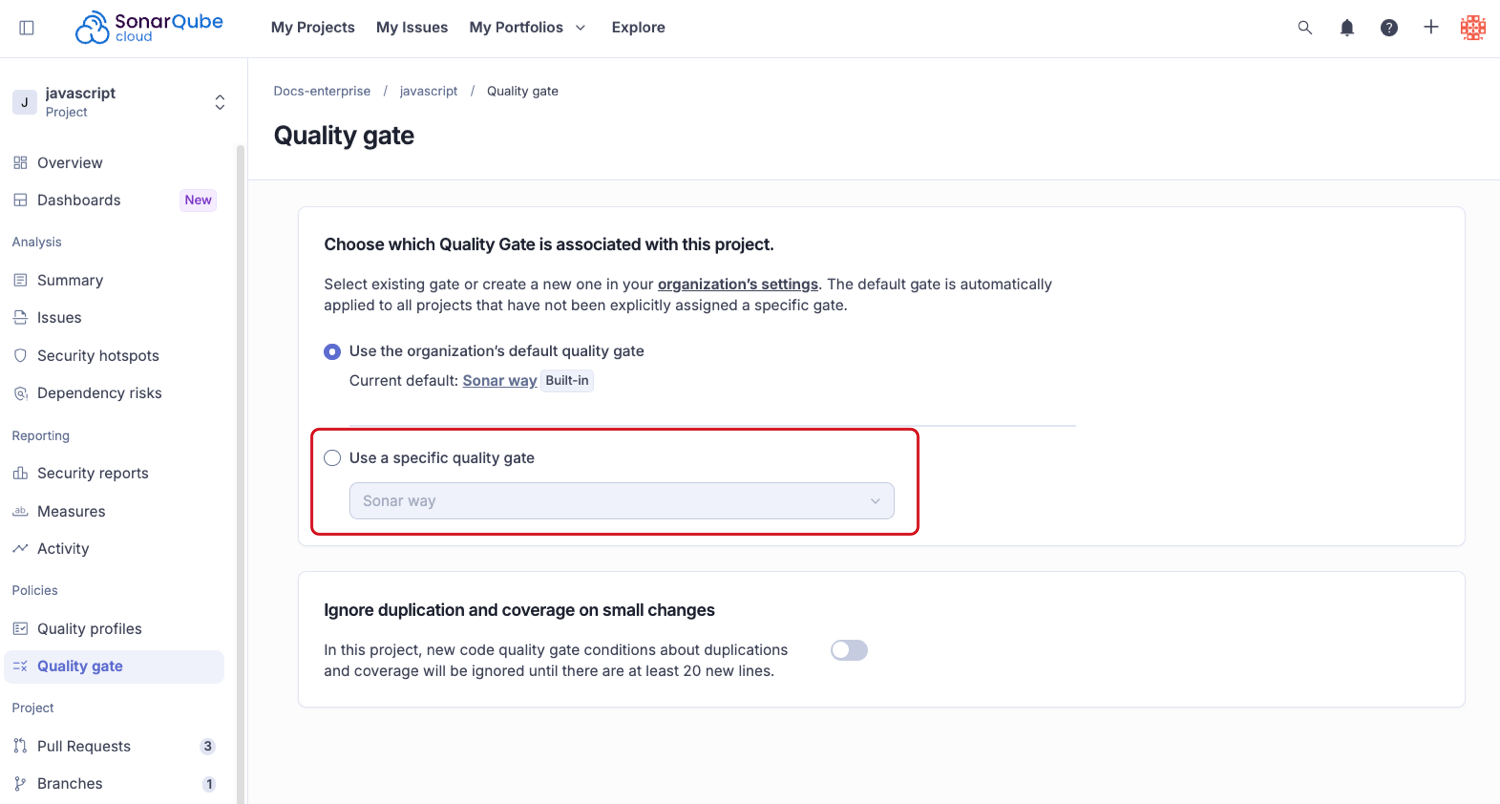
Task: Click javascript breadcrumb link
Action: pos(429,91)
